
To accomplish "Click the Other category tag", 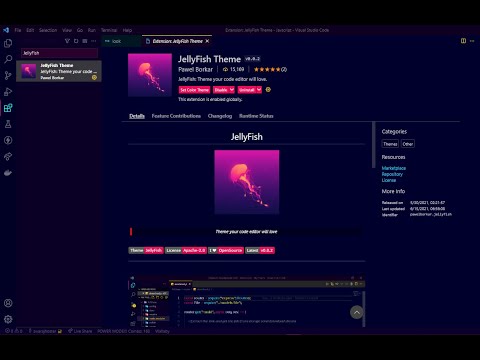I will click(408, 144).
